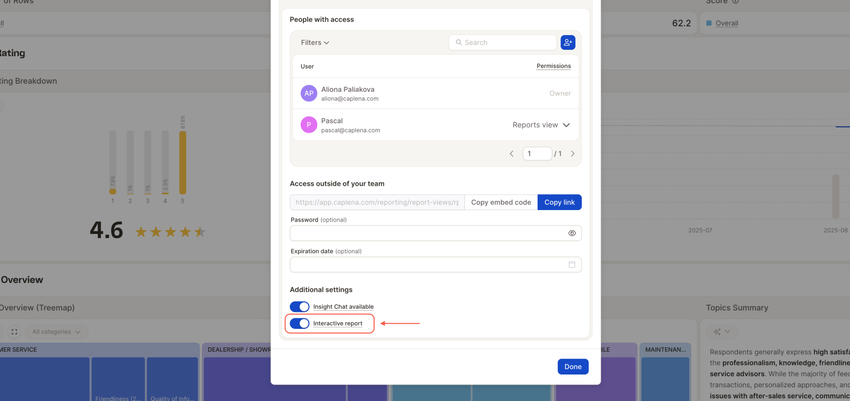Go to next page of users
The image size is (850, 401).
573,154
